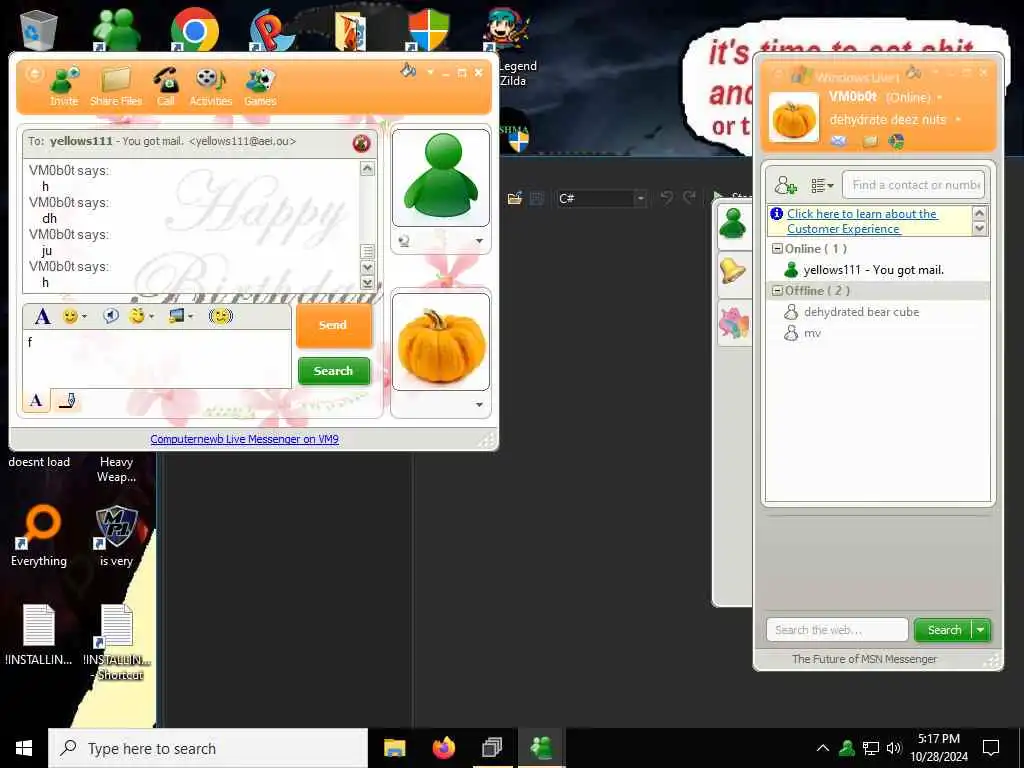Click Everything desktop shortcut

39,536
